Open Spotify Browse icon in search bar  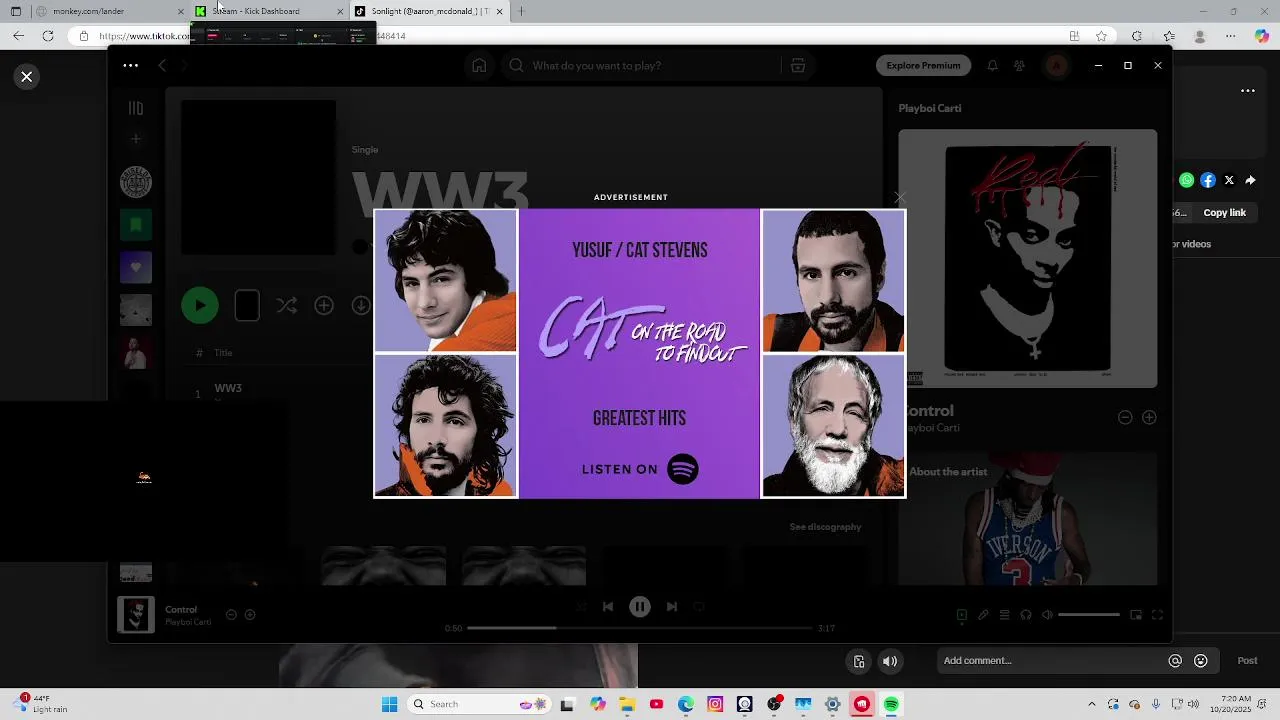[x=798, y=65]
